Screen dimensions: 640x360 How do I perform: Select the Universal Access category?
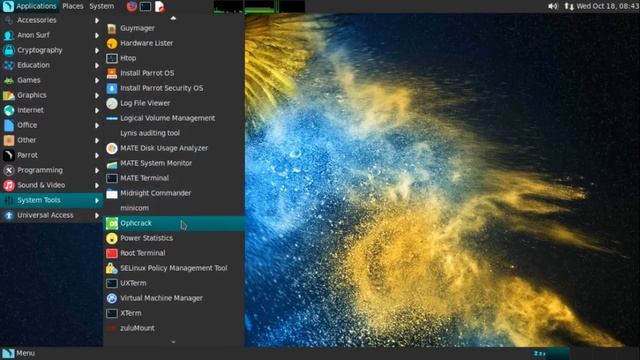coord(51,215)
